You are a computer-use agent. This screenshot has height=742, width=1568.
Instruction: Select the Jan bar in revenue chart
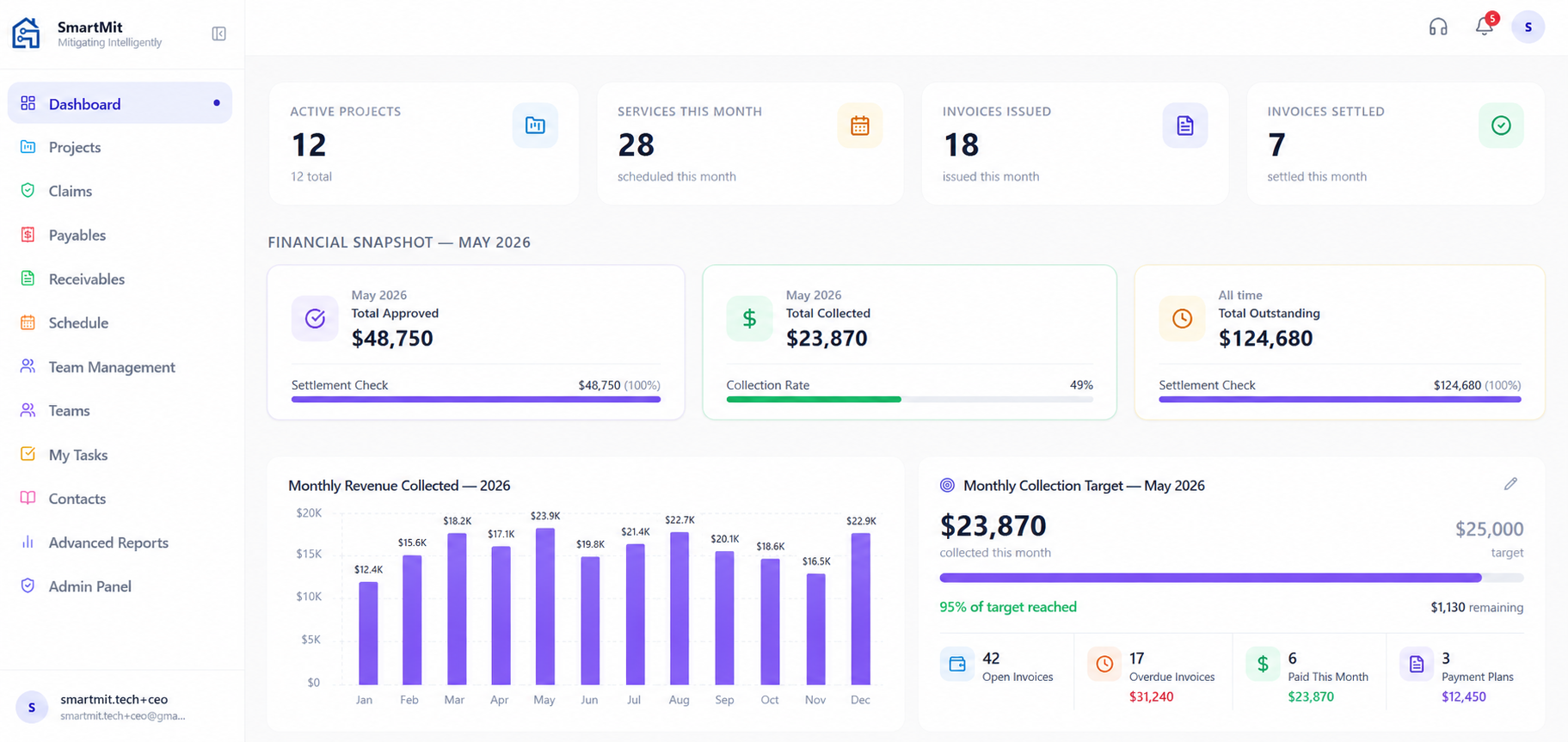click(368, 633)
